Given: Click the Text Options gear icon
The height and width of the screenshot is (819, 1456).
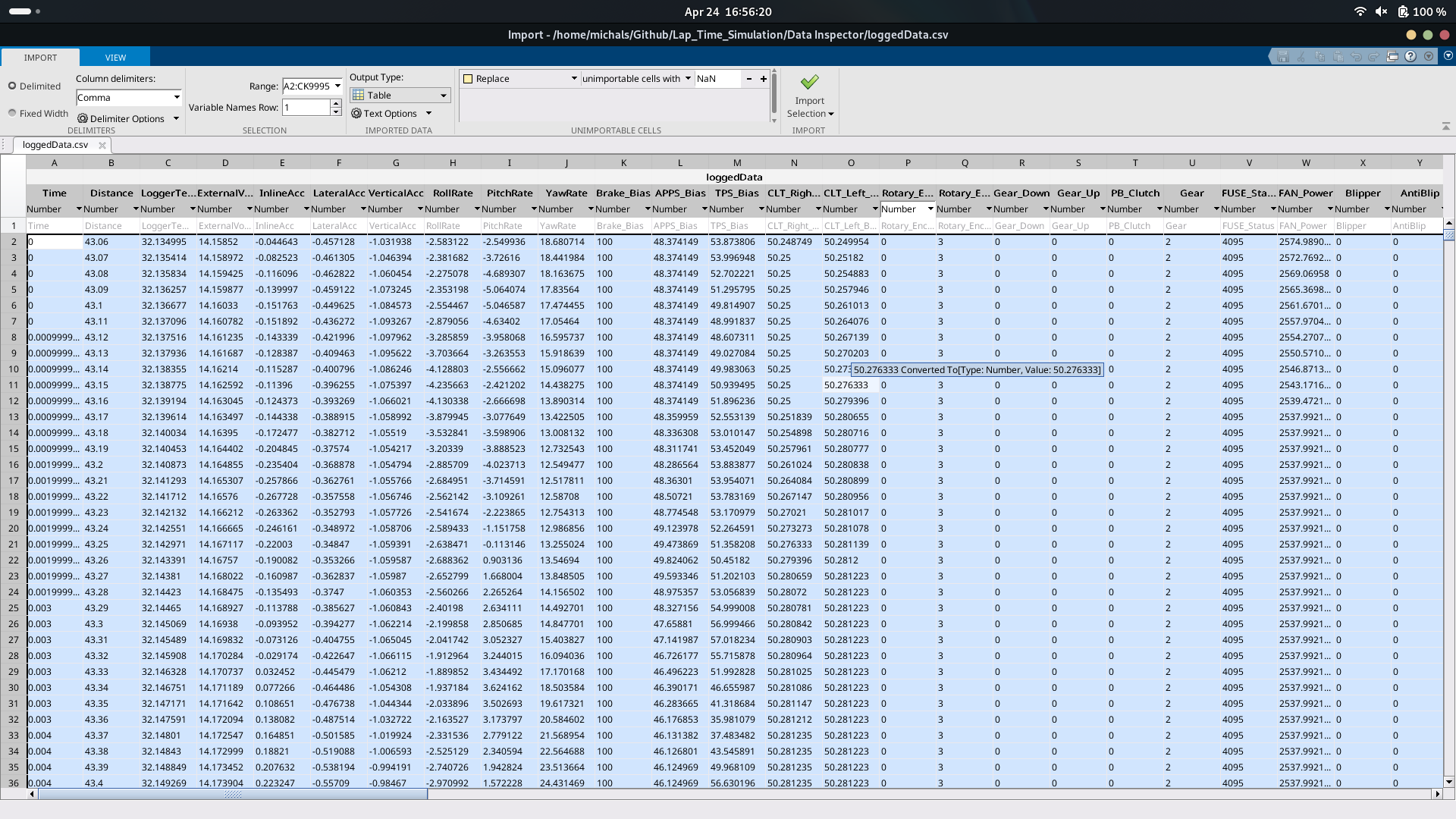Looking at the screenshot, I should 356,113.
